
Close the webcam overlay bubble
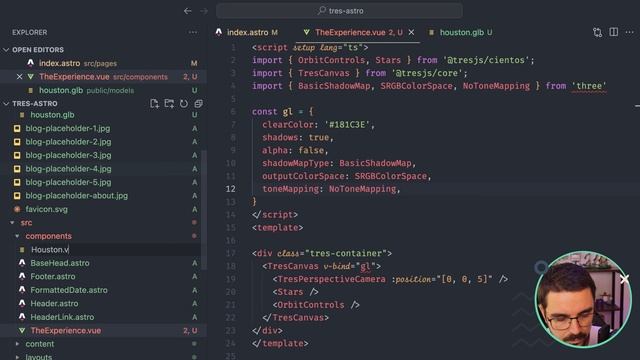tap(624, 279)
